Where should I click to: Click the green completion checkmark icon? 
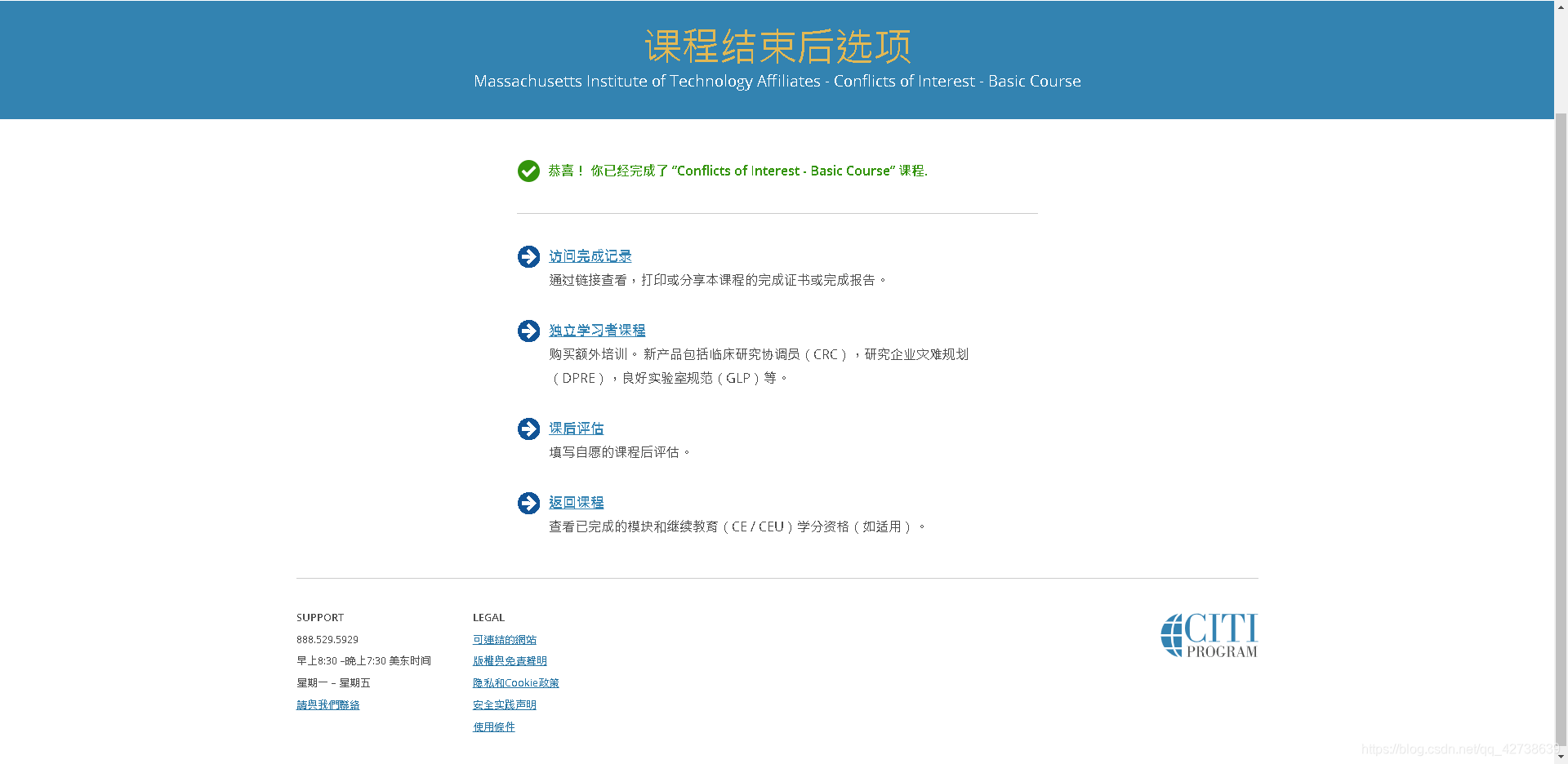pos(528,171)
